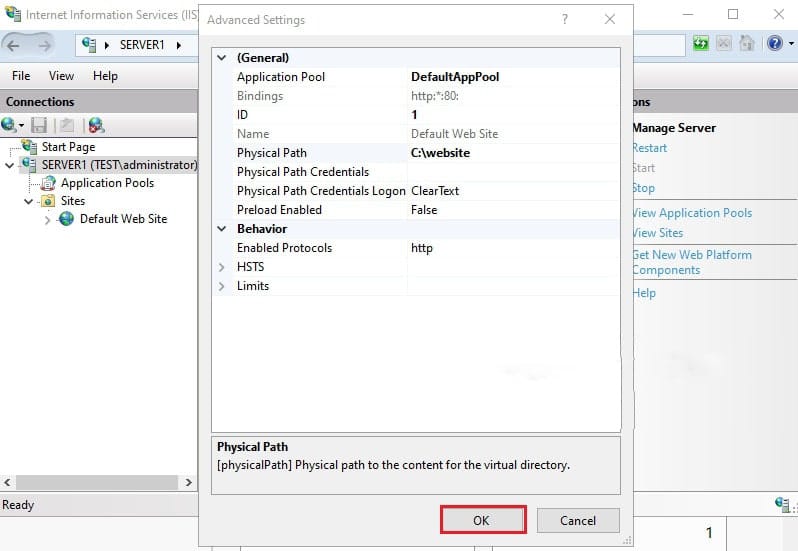The image size is (798, 551).
Task: Open the Help menu
Action: (x=105, y=76)
